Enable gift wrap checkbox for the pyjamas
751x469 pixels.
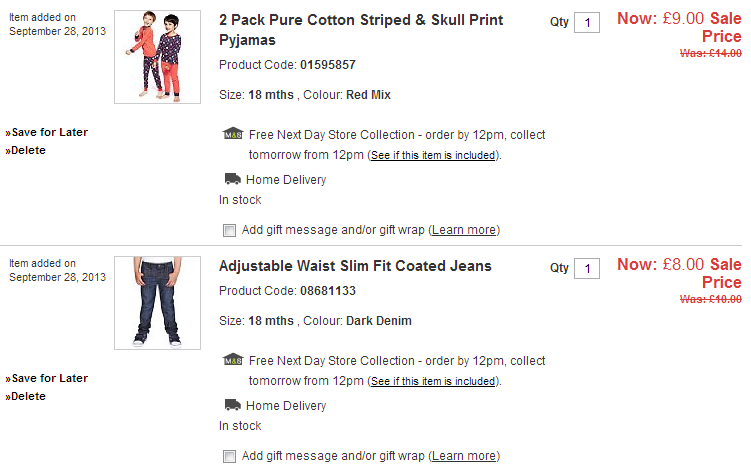230,230
